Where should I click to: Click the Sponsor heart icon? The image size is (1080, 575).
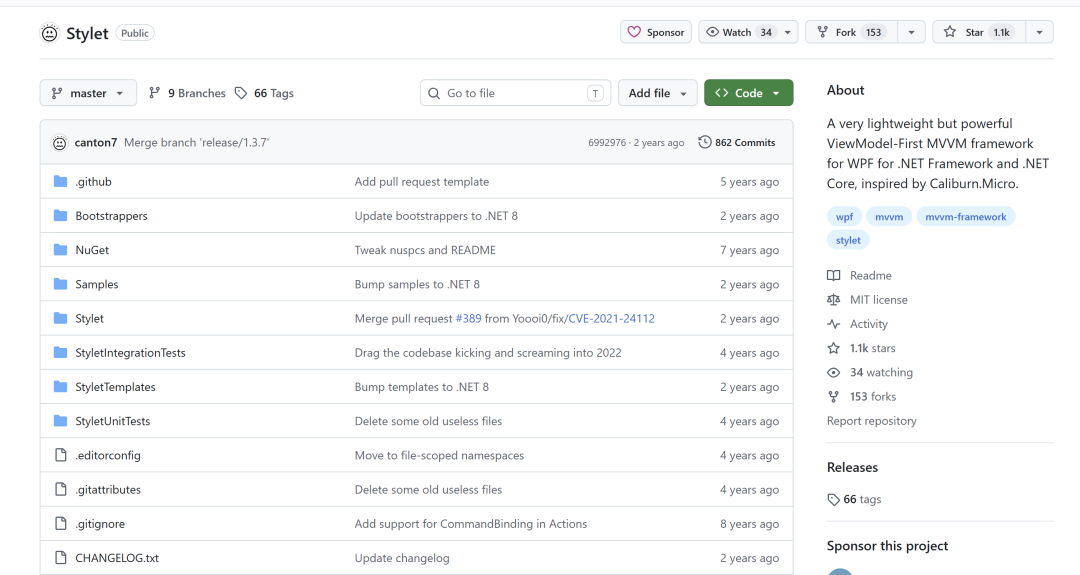pyautogui.click(x=634, y=32)
